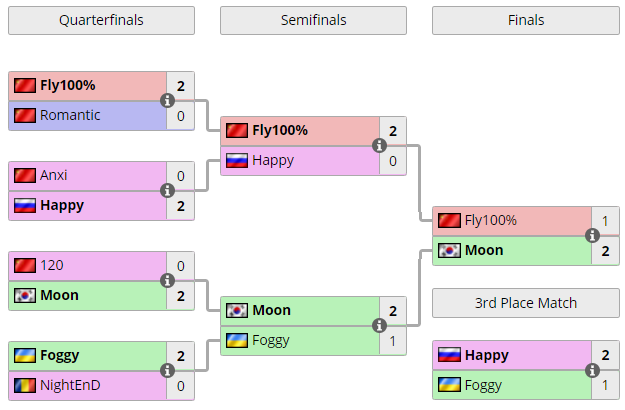The width and height of the screenshot is (625, 410).
Task: Open info icon for Fly100% vs Romantic match
Action: point(167,100)
